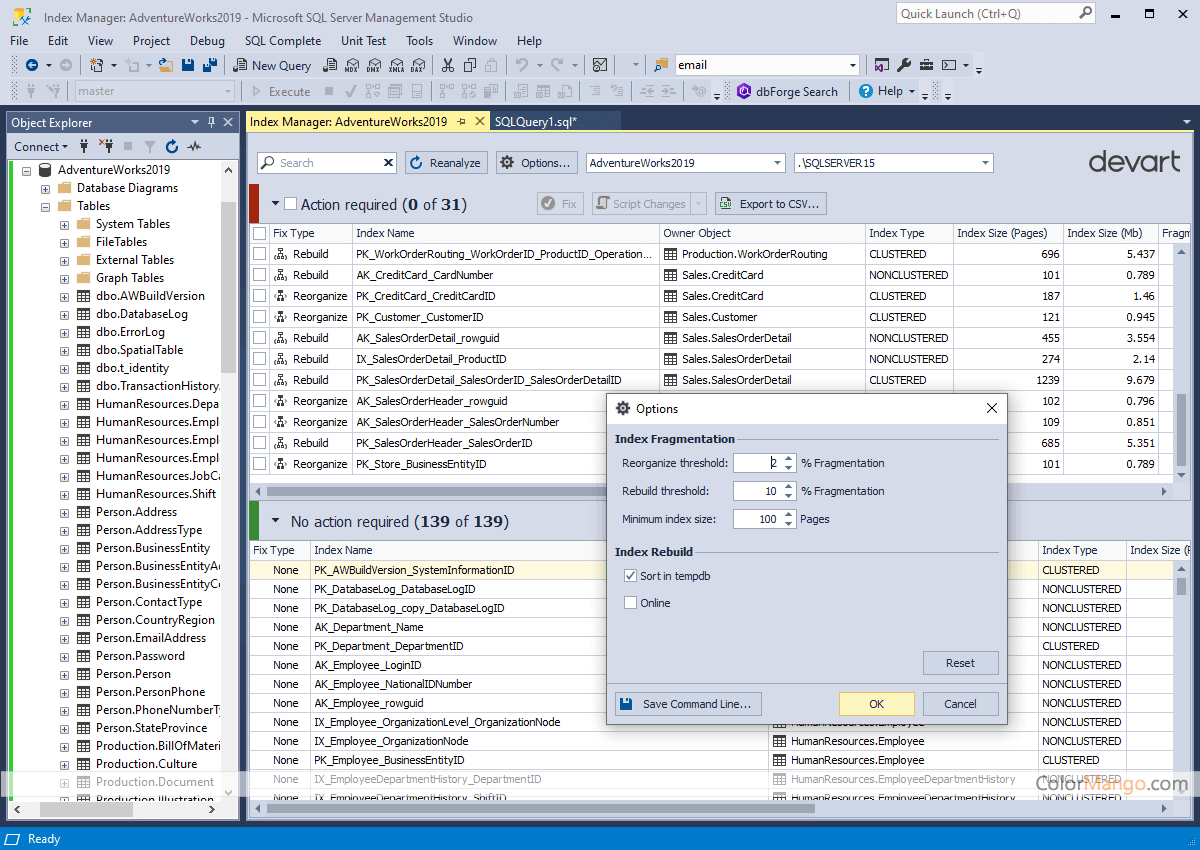1200x850 pixels.
Task: Expand the System Tables tree node
Action: click(65, 224)
